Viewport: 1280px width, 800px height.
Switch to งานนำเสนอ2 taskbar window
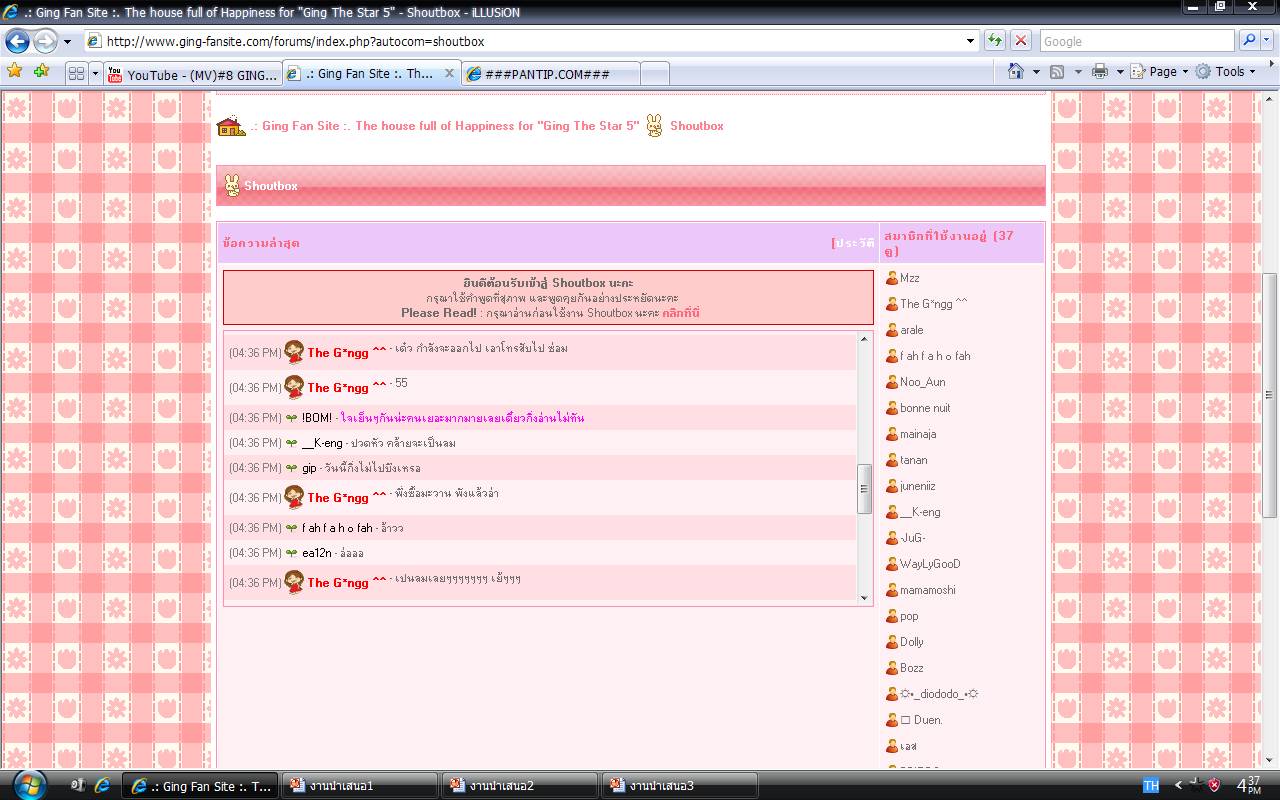[x=519, y=786]
